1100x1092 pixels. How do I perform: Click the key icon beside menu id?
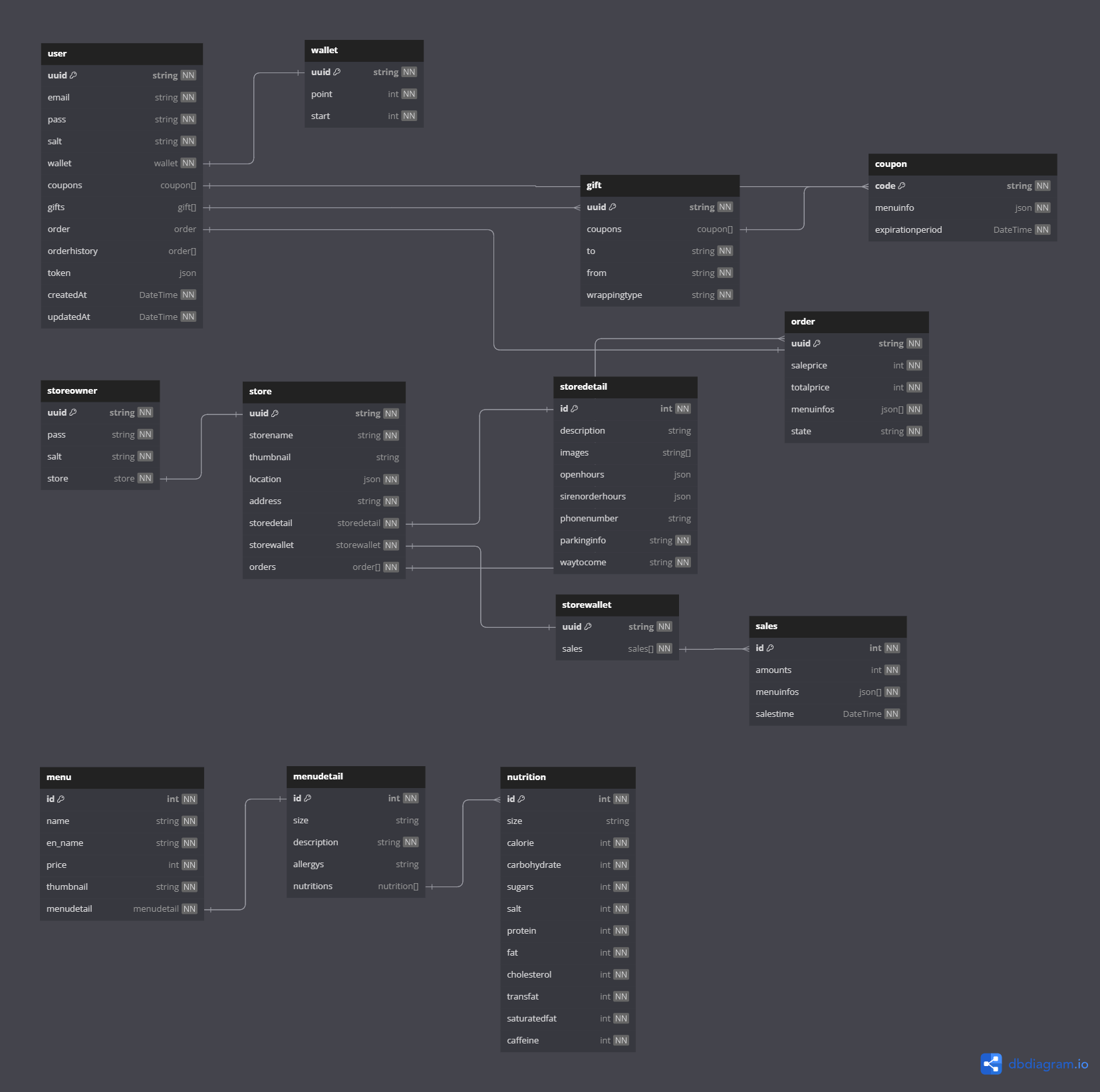tap(61, 799)
